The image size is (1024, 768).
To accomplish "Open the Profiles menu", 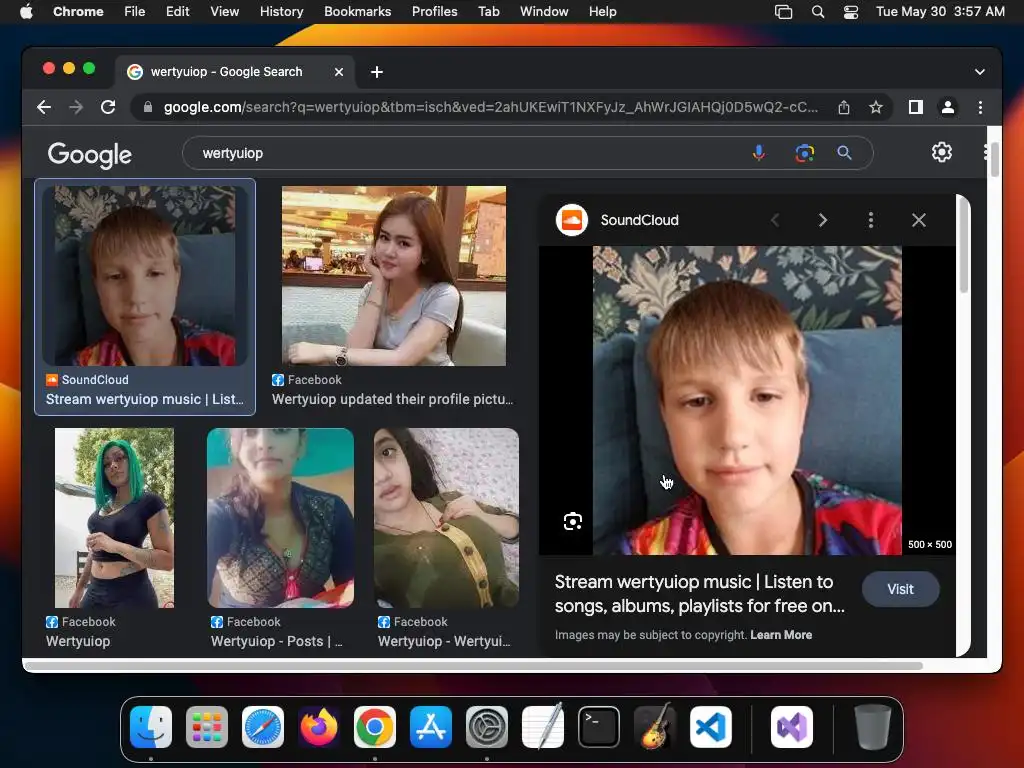I will (x=434, y=12).
